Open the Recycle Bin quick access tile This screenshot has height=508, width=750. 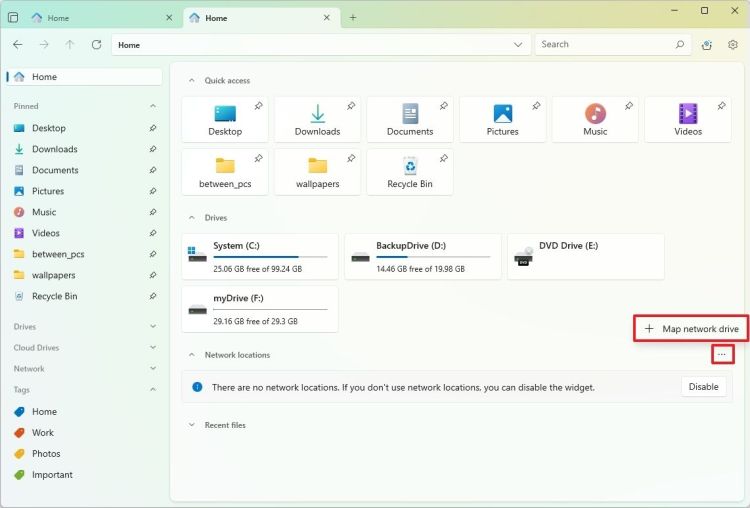410,171
